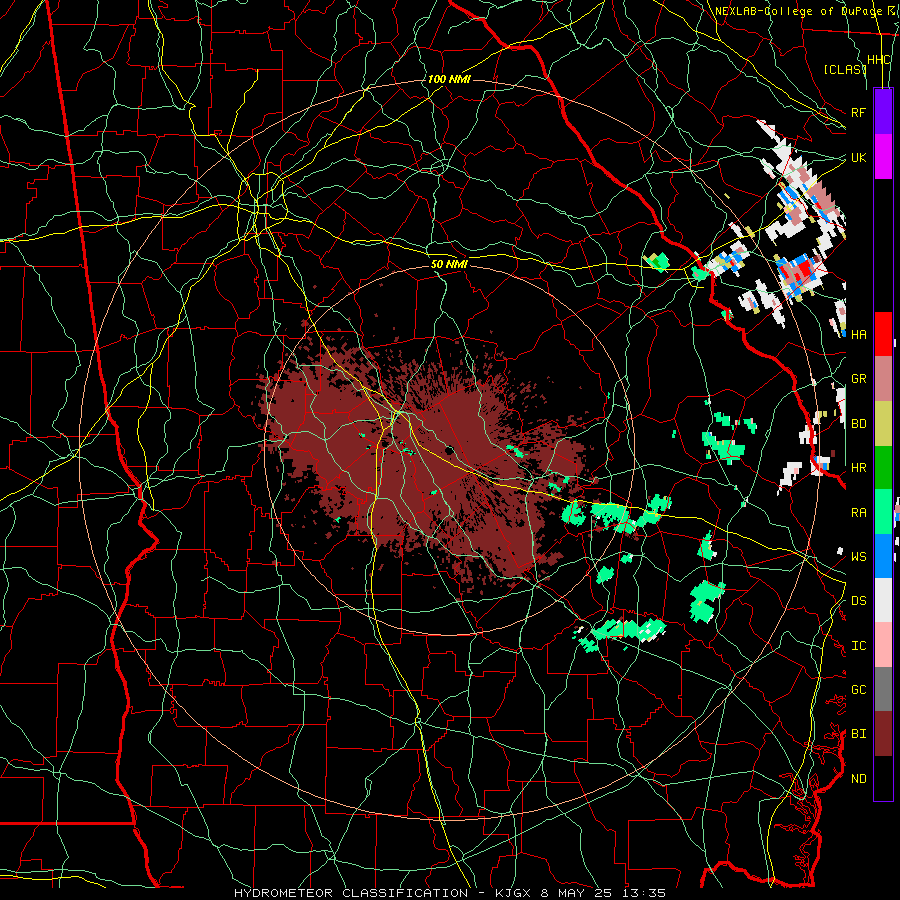Click the "IC" legend label
Screen dimensions: 900x900
[x=858, y=646]
